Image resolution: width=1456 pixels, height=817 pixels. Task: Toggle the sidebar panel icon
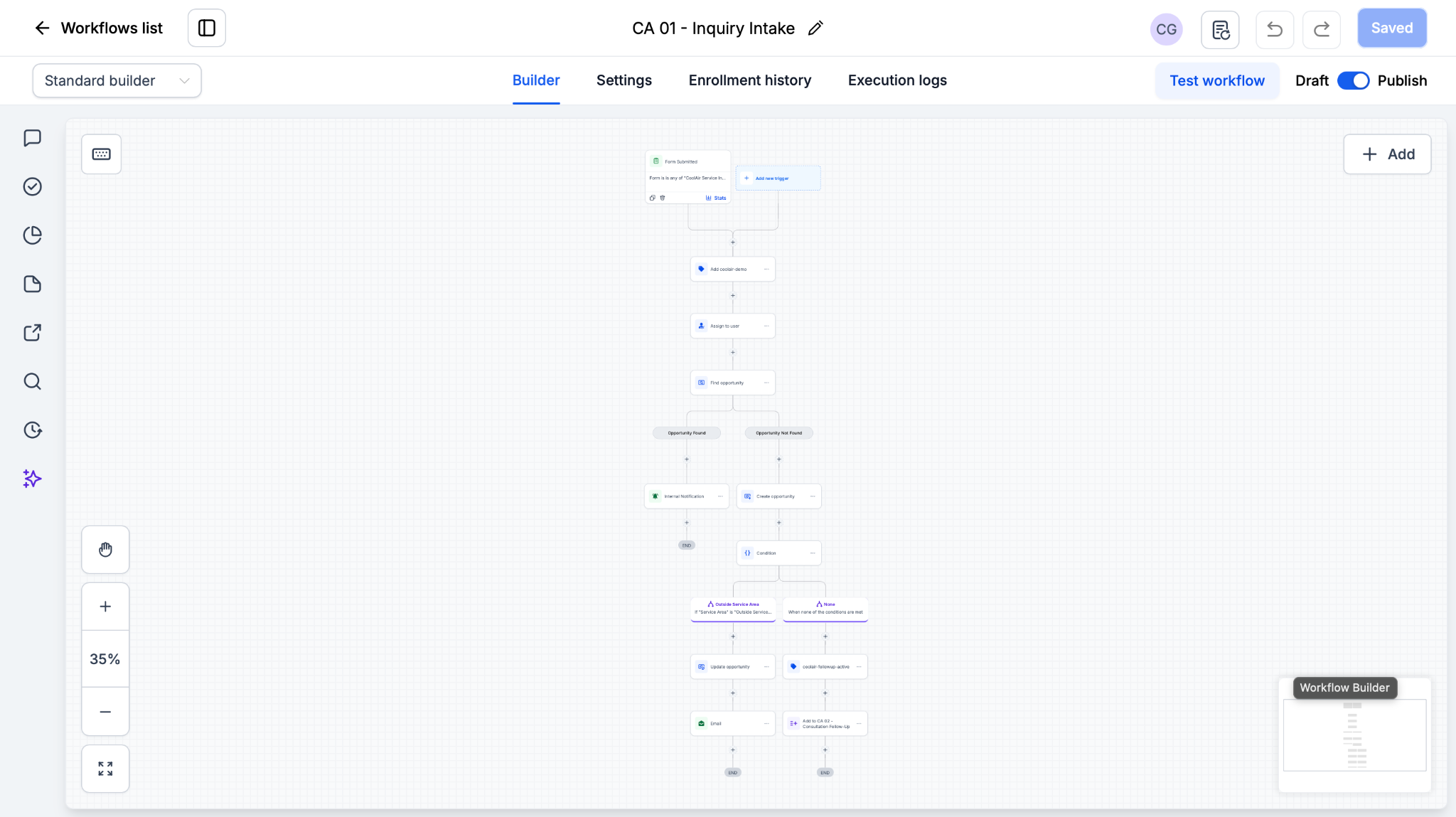pyautogui.click(x=207, y=28)
